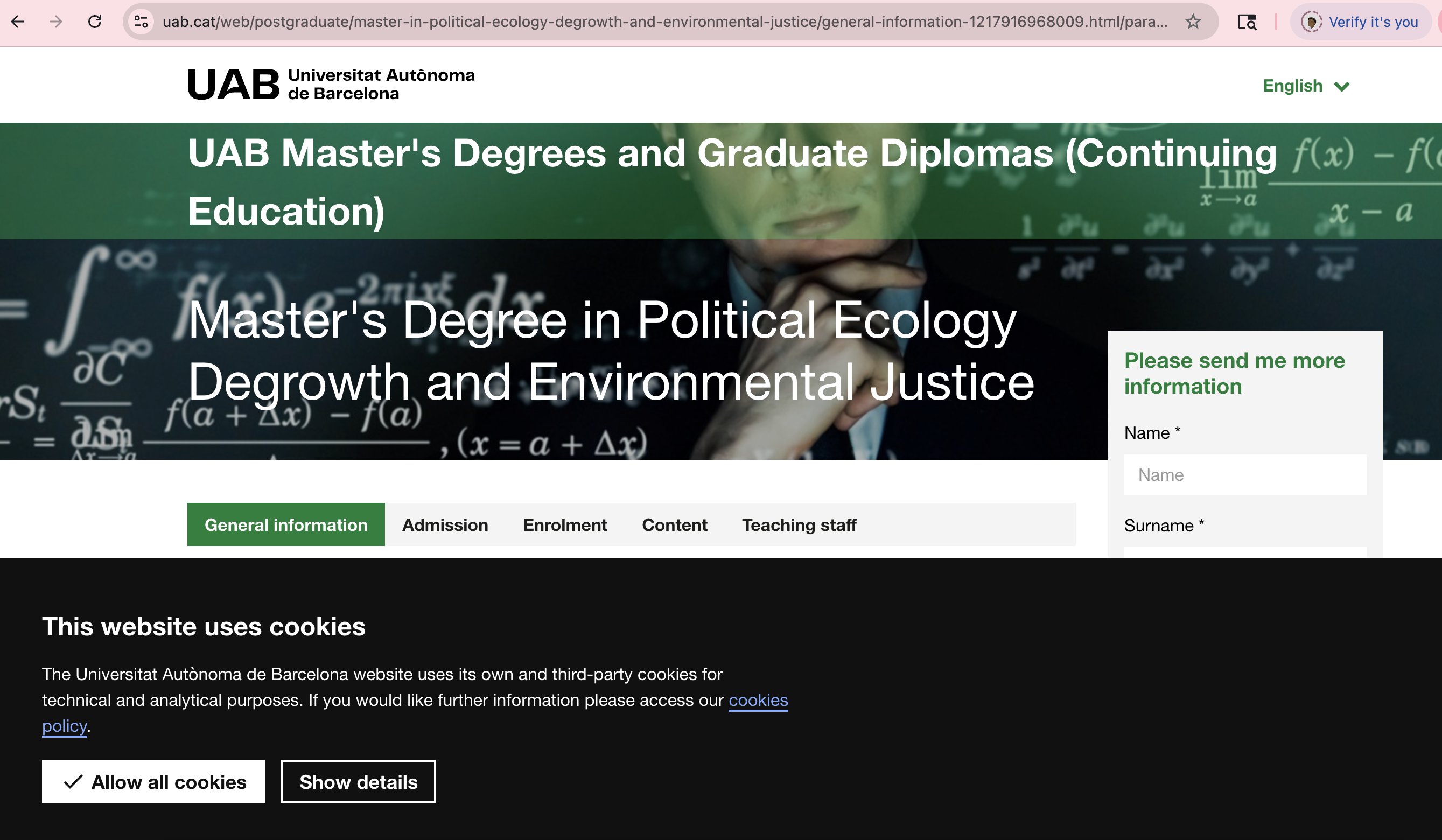1442x840 pixels.
Task: Click the address bar URL
Action: (665, 22)
